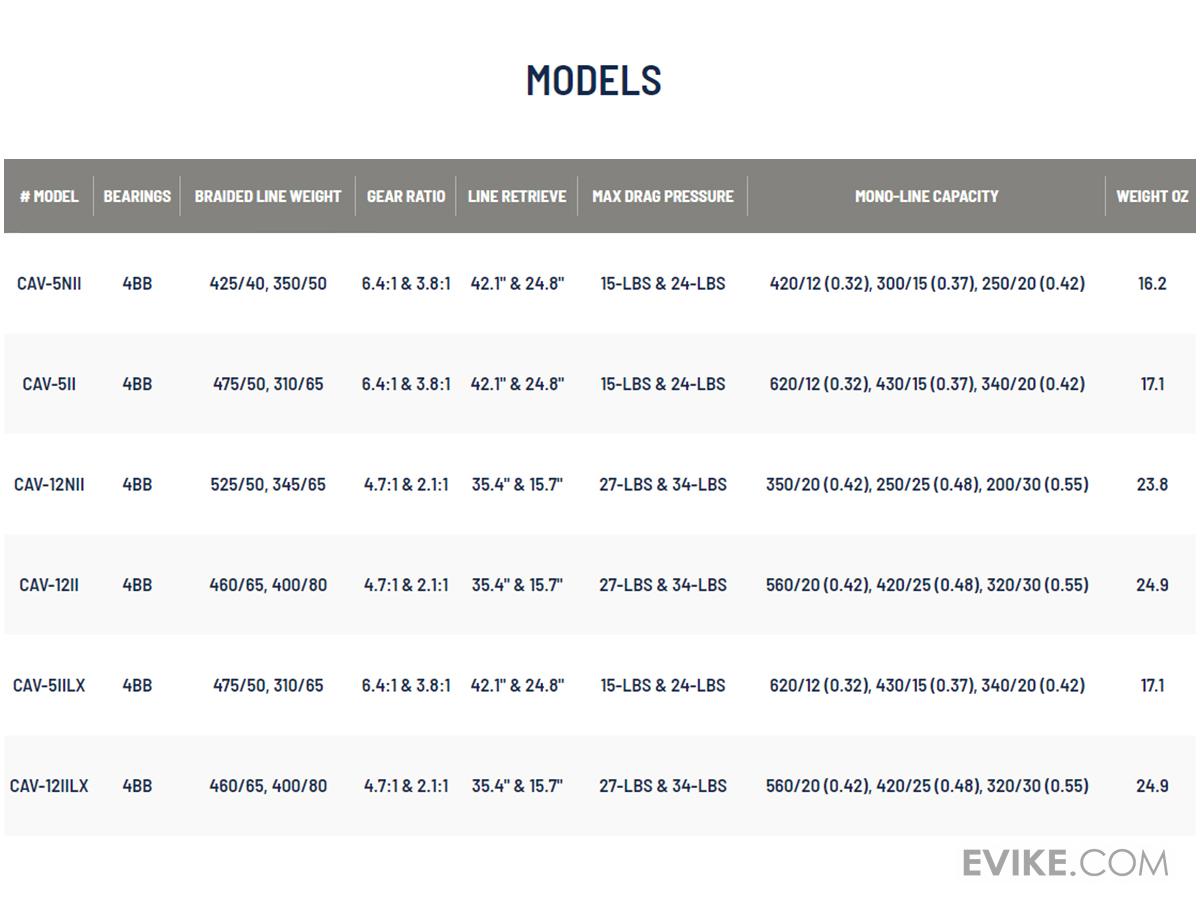The image size is (1200, 900).
Task: Select the 23.8 weight value
Action: click(x=1152, y=484)
